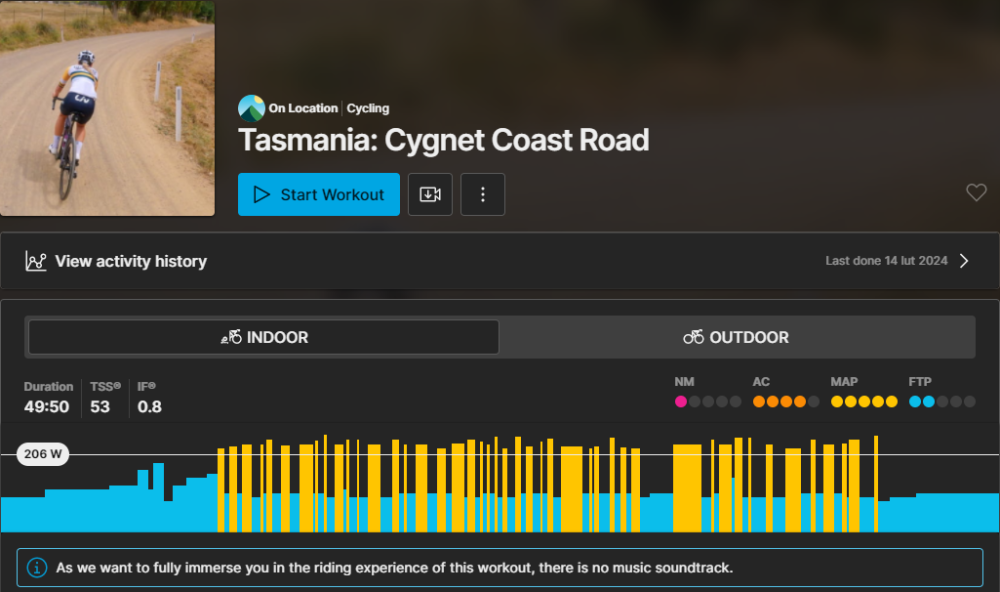
Task: Click Last done 14 lut 2024
Action: click(x=886, y=261)
